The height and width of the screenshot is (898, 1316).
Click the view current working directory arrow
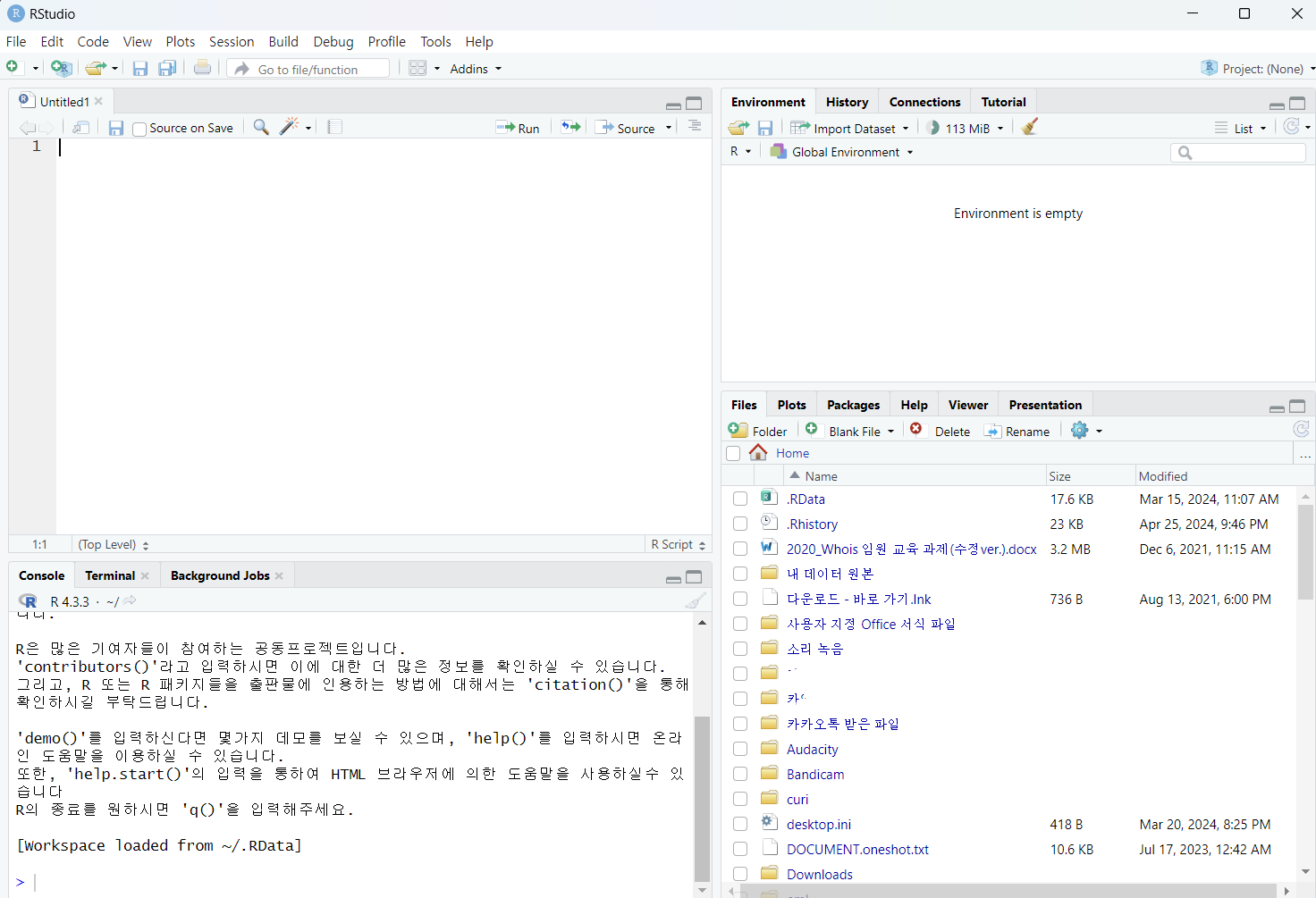coord(131,601)
